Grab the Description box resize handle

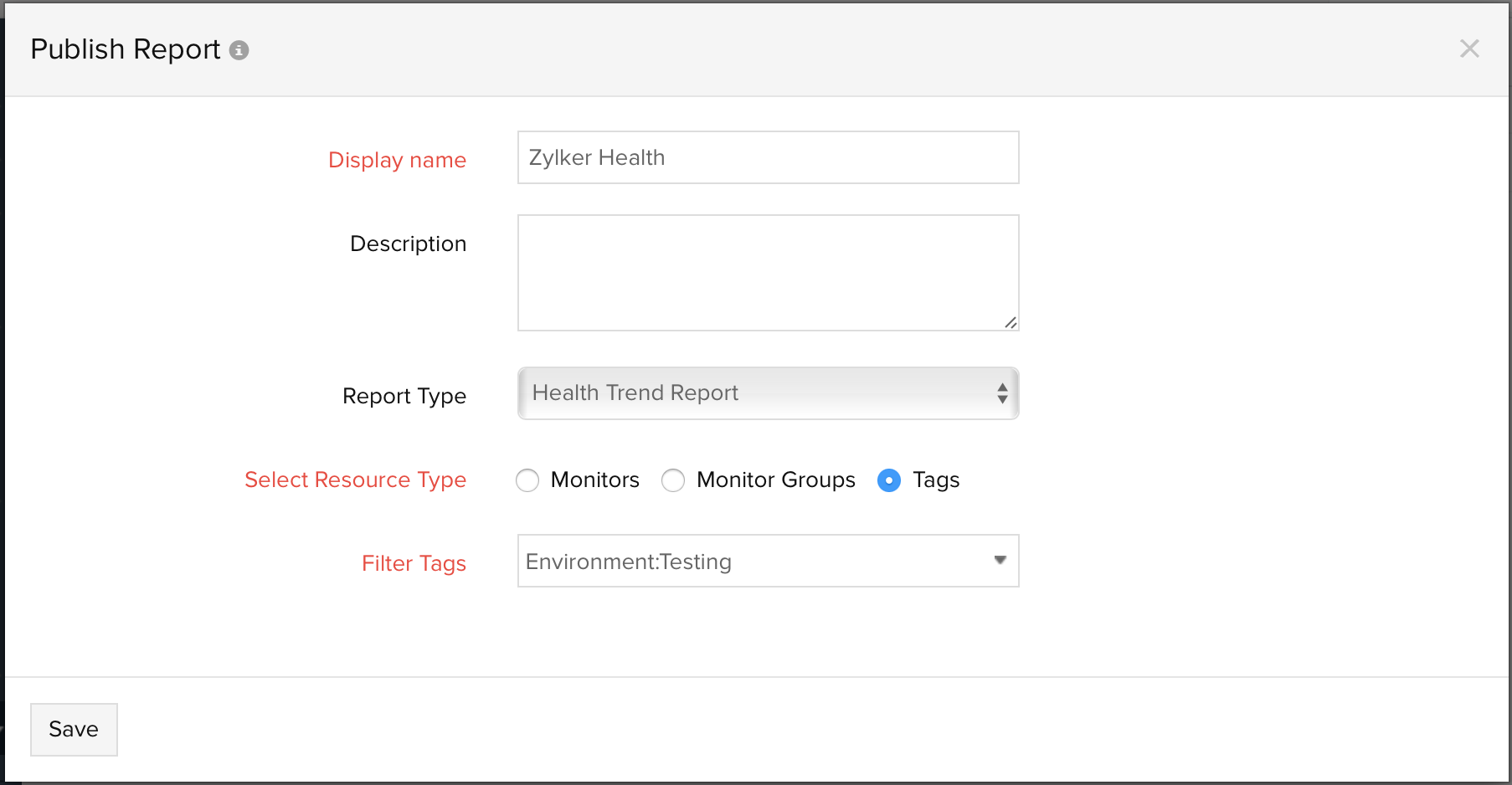(1011, 322)
